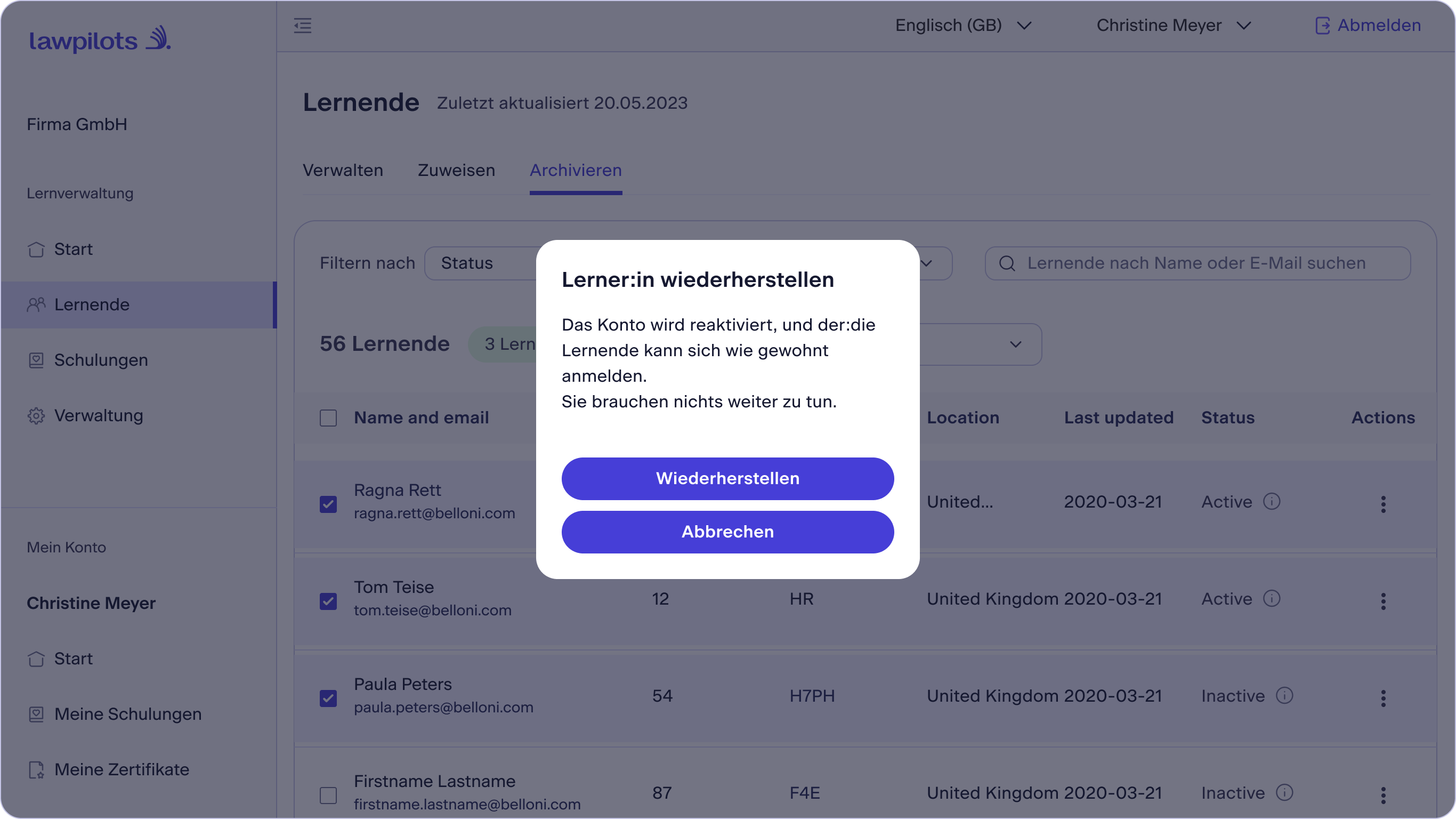The image size is (1456, 819).
Task: Open actions menu for Firstname Lastname
Action: coord(1383,795)
